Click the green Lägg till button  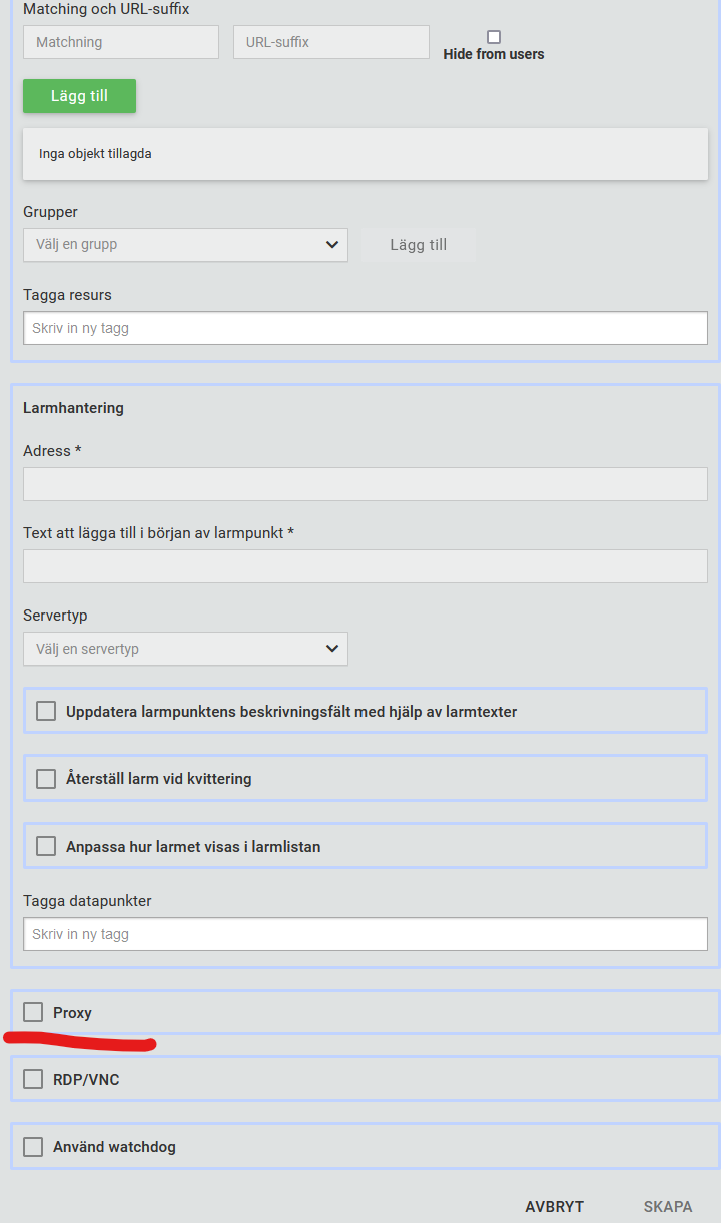(79, 96)
